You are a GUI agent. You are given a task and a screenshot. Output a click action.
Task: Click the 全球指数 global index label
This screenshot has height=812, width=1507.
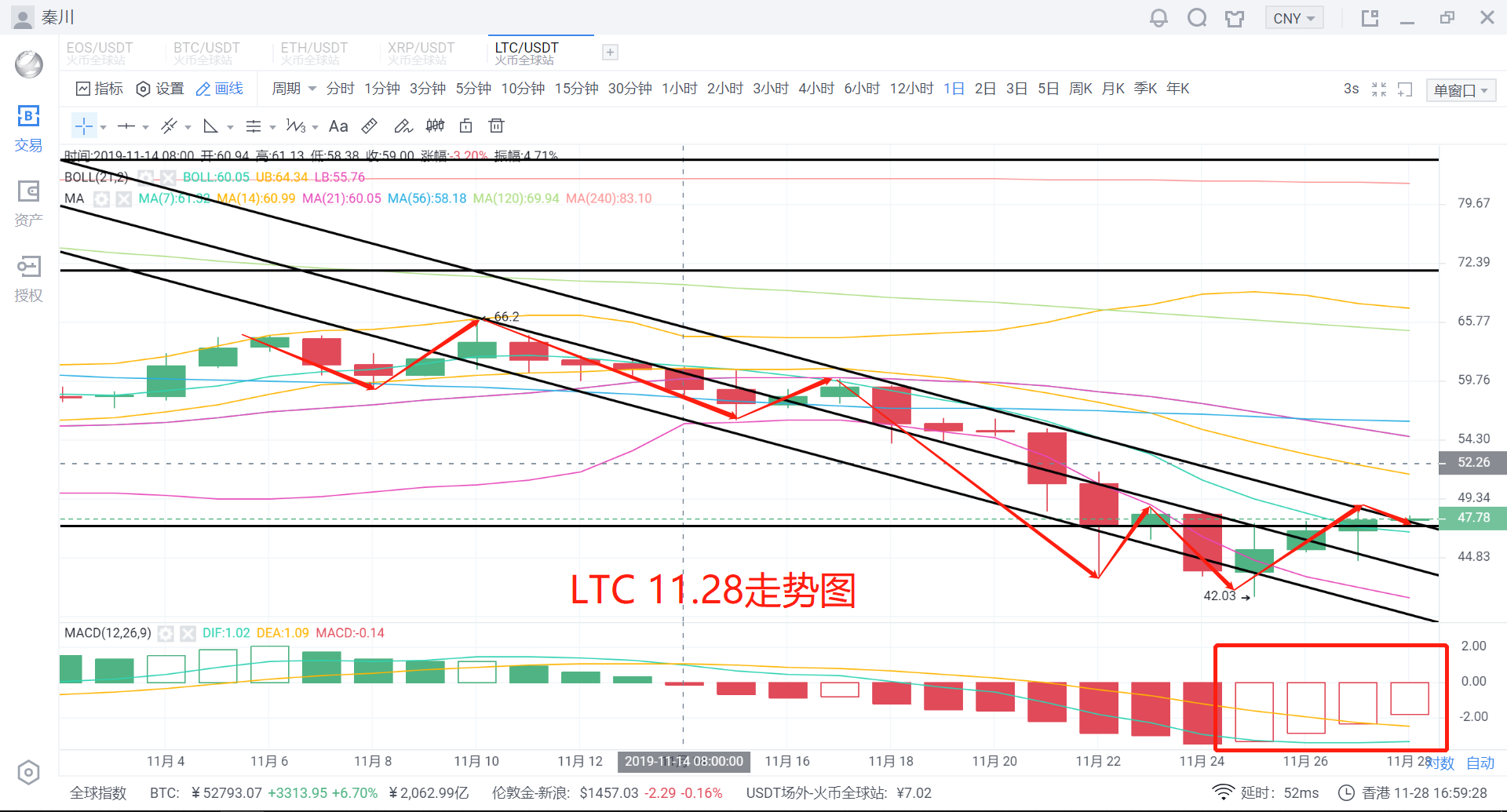pos(98,793)
